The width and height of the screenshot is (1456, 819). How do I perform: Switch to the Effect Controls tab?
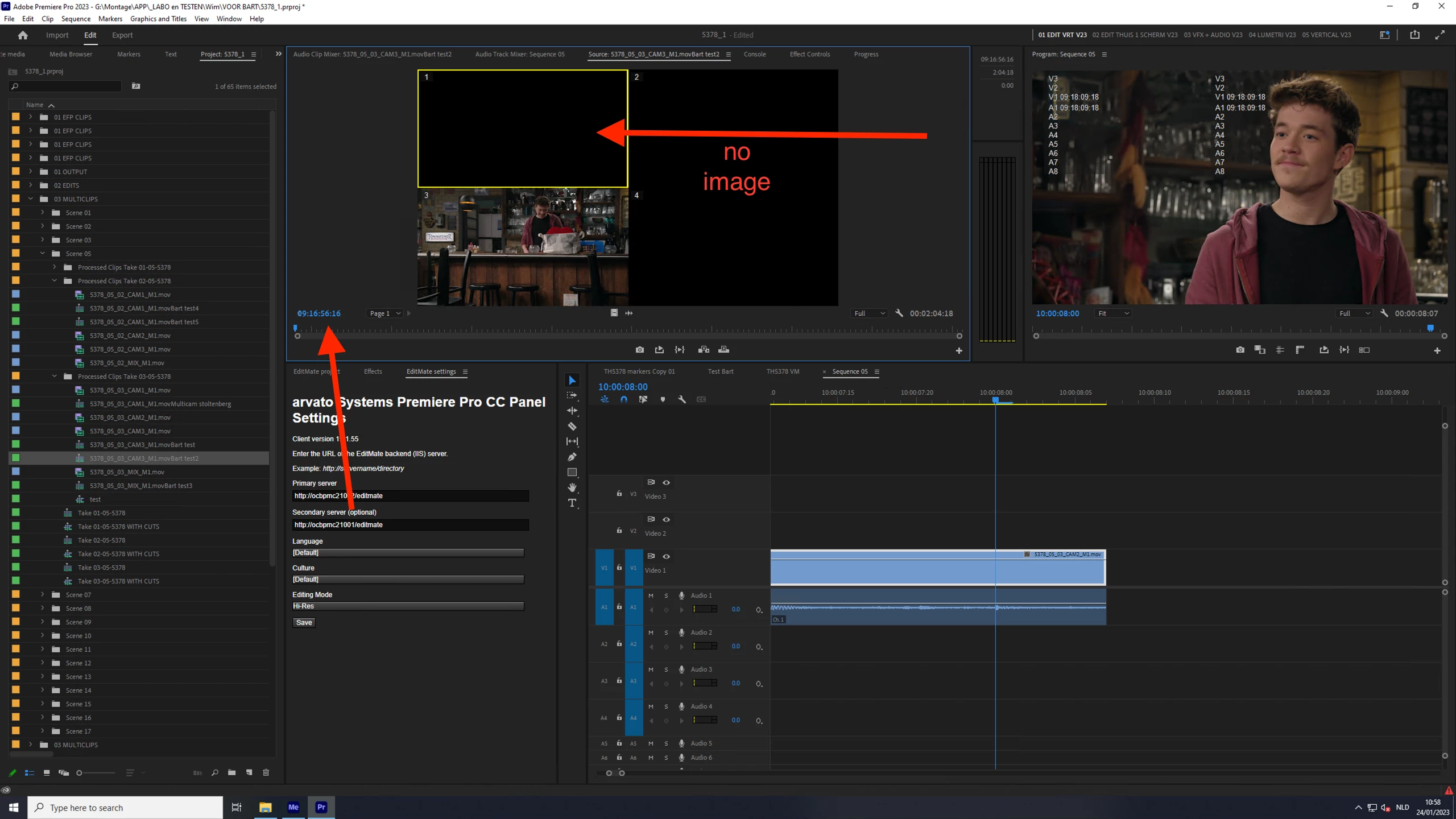coord(809,54)
